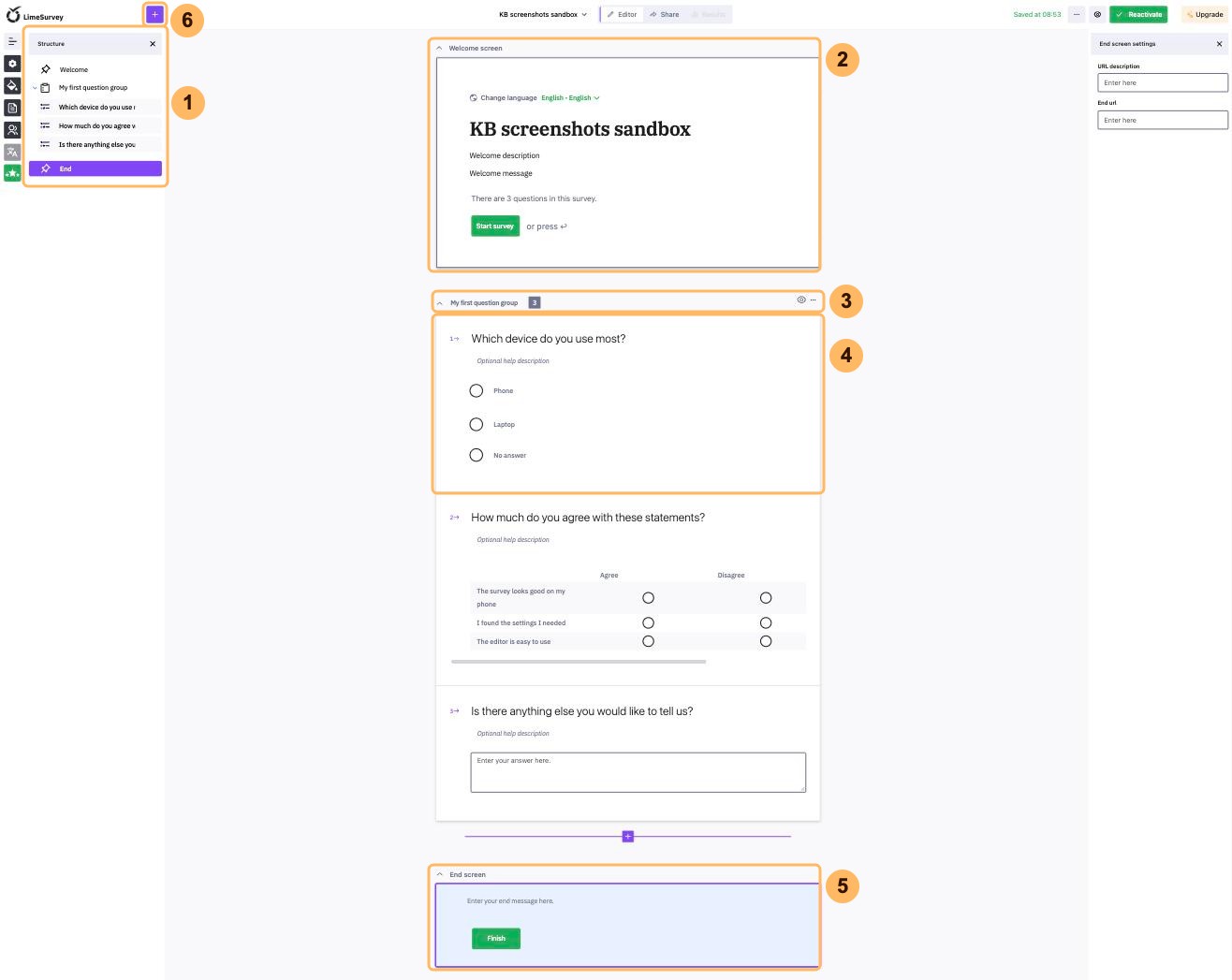Select Agree for 'The editor is easy to use'

[x=648, y=641]
